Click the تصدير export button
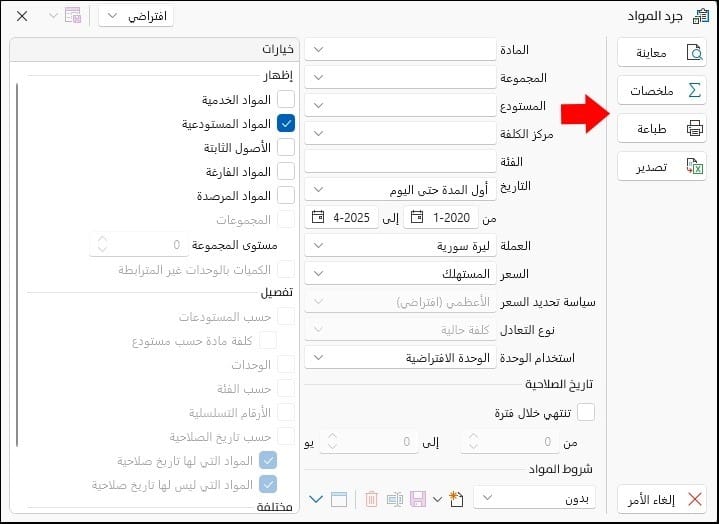This screenshot has height=524, width=719. pyautogui.click(x=662, y=166)
